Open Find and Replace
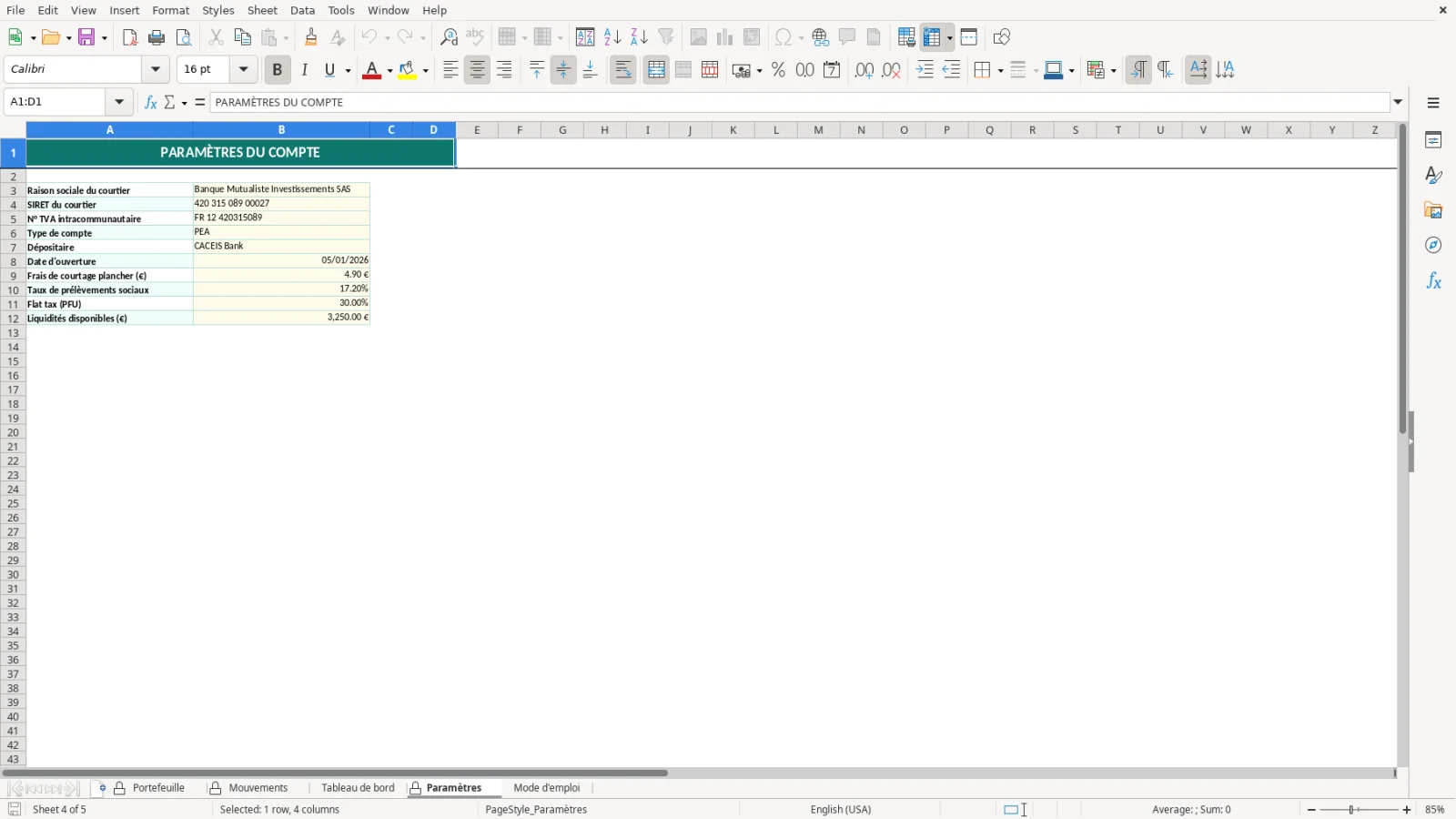 (449, 37)
